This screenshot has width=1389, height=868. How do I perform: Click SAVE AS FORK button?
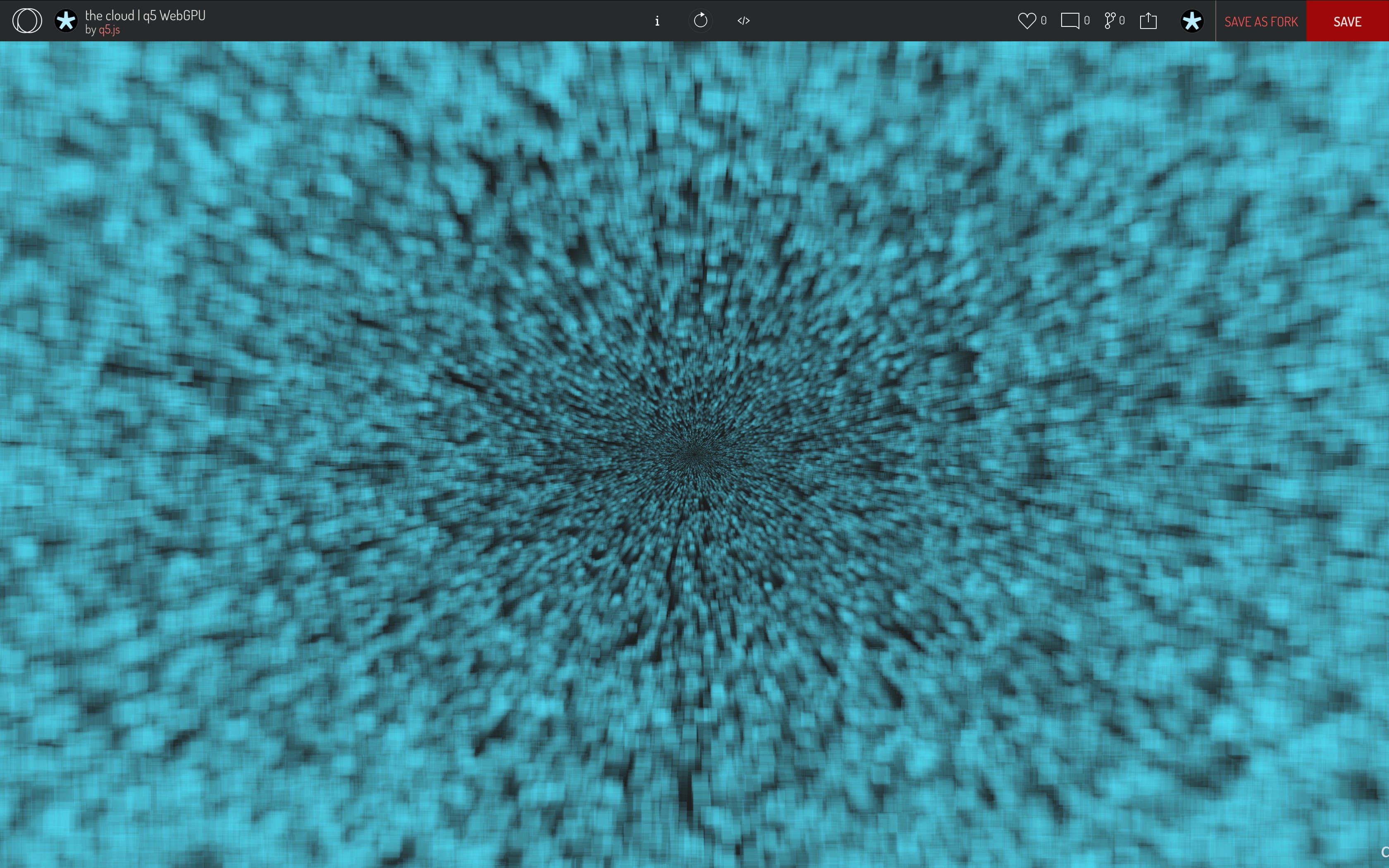point(1261,21)
